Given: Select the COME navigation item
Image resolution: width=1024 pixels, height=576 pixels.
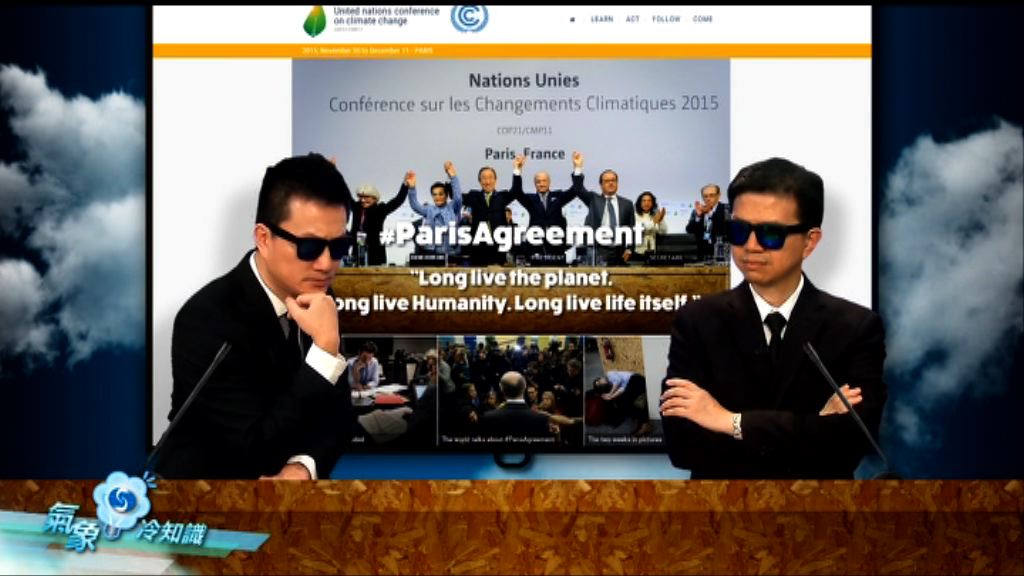Looking at the screenshot, I should [702, 19].
